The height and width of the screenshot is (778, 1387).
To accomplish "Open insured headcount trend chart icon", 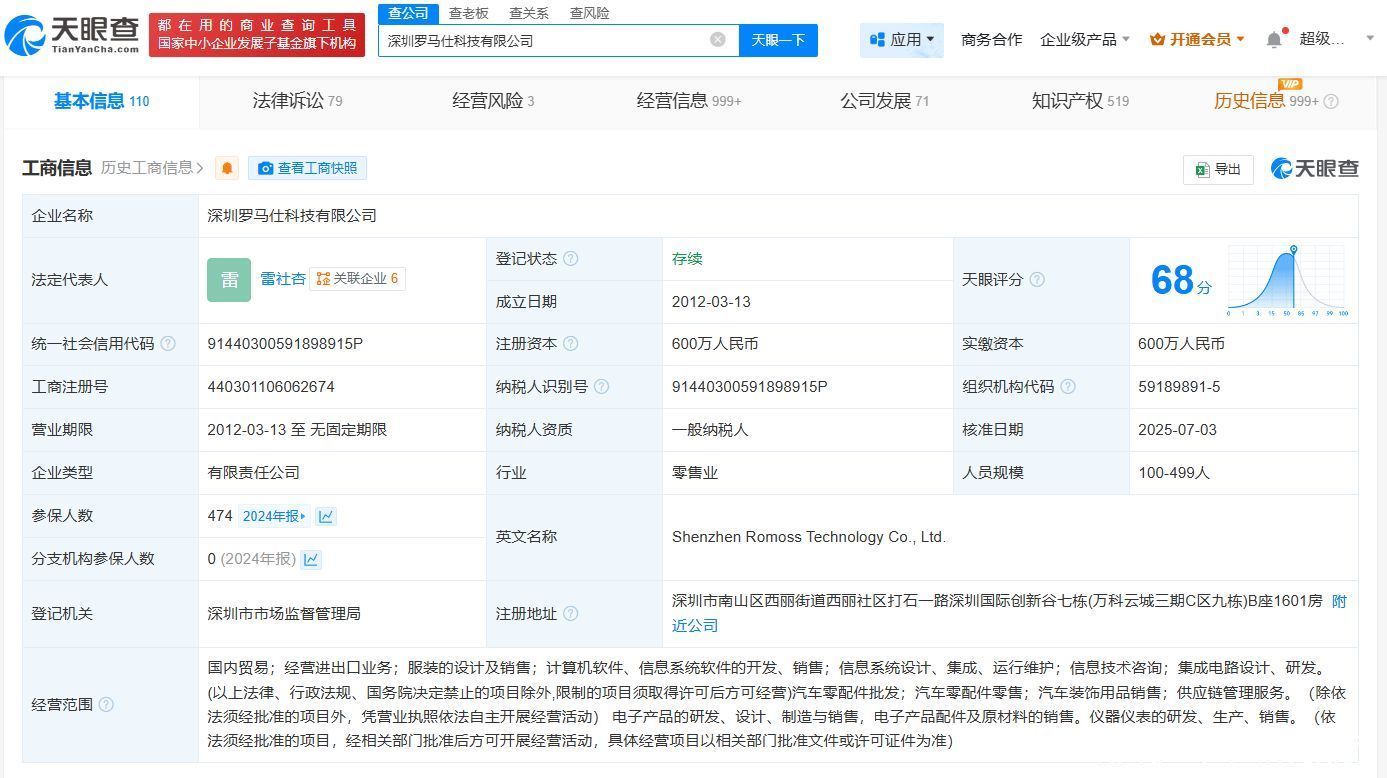I will (x=326, y=516).
